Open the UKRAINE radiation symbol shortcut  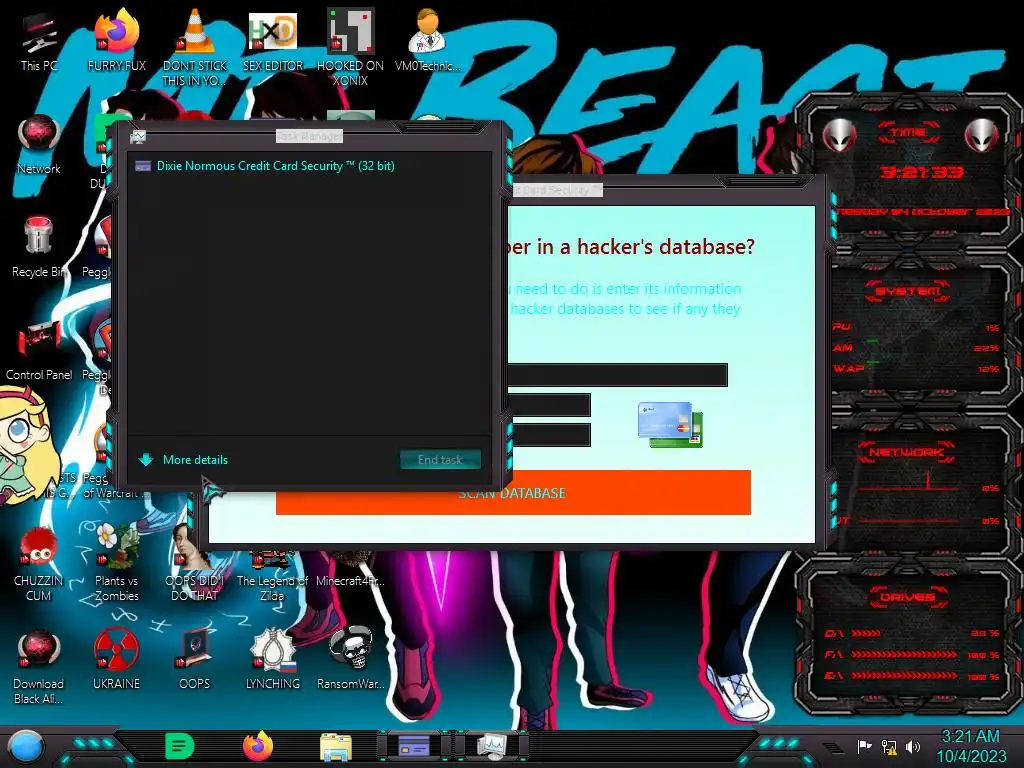coord(116,658)
